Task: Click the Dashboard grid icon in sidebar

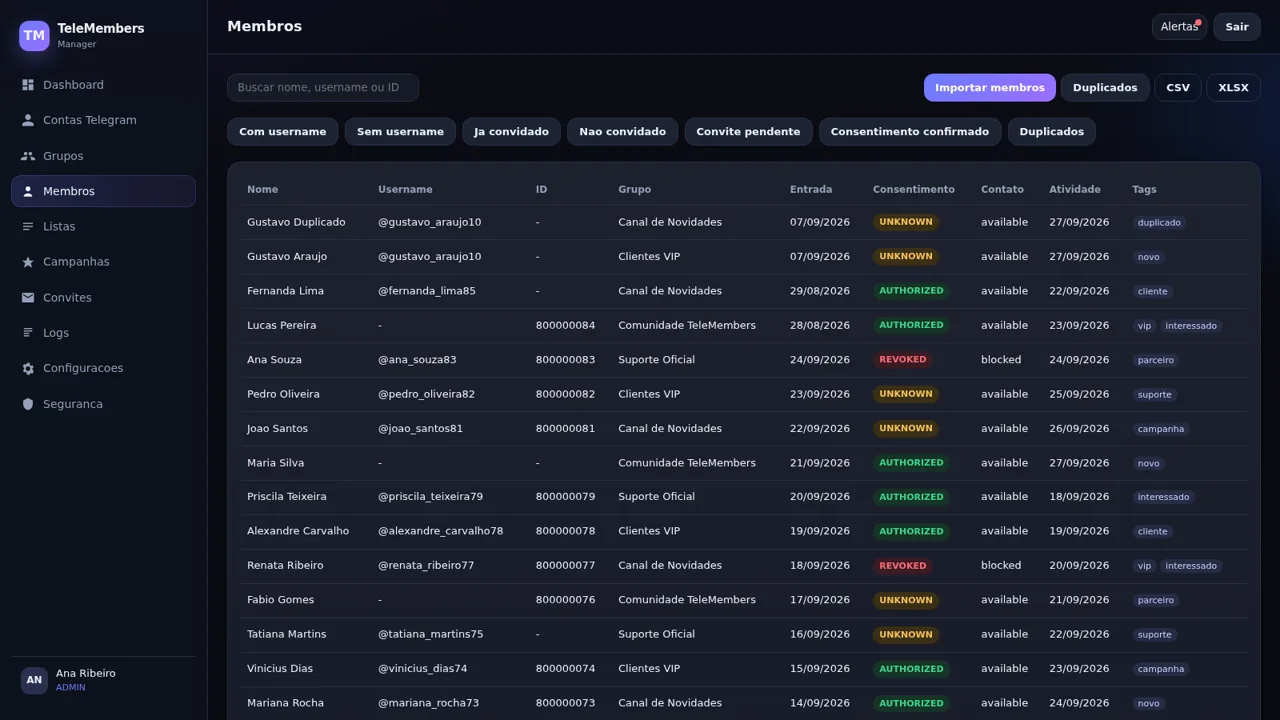Action: (28, 85)
